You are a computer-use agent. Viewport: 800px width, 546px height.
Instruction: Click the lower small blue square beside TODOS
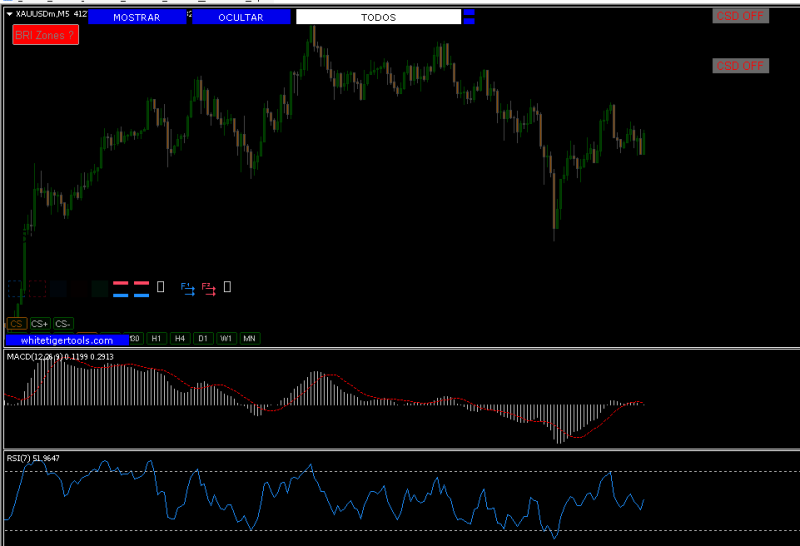[x=469, y=21]
